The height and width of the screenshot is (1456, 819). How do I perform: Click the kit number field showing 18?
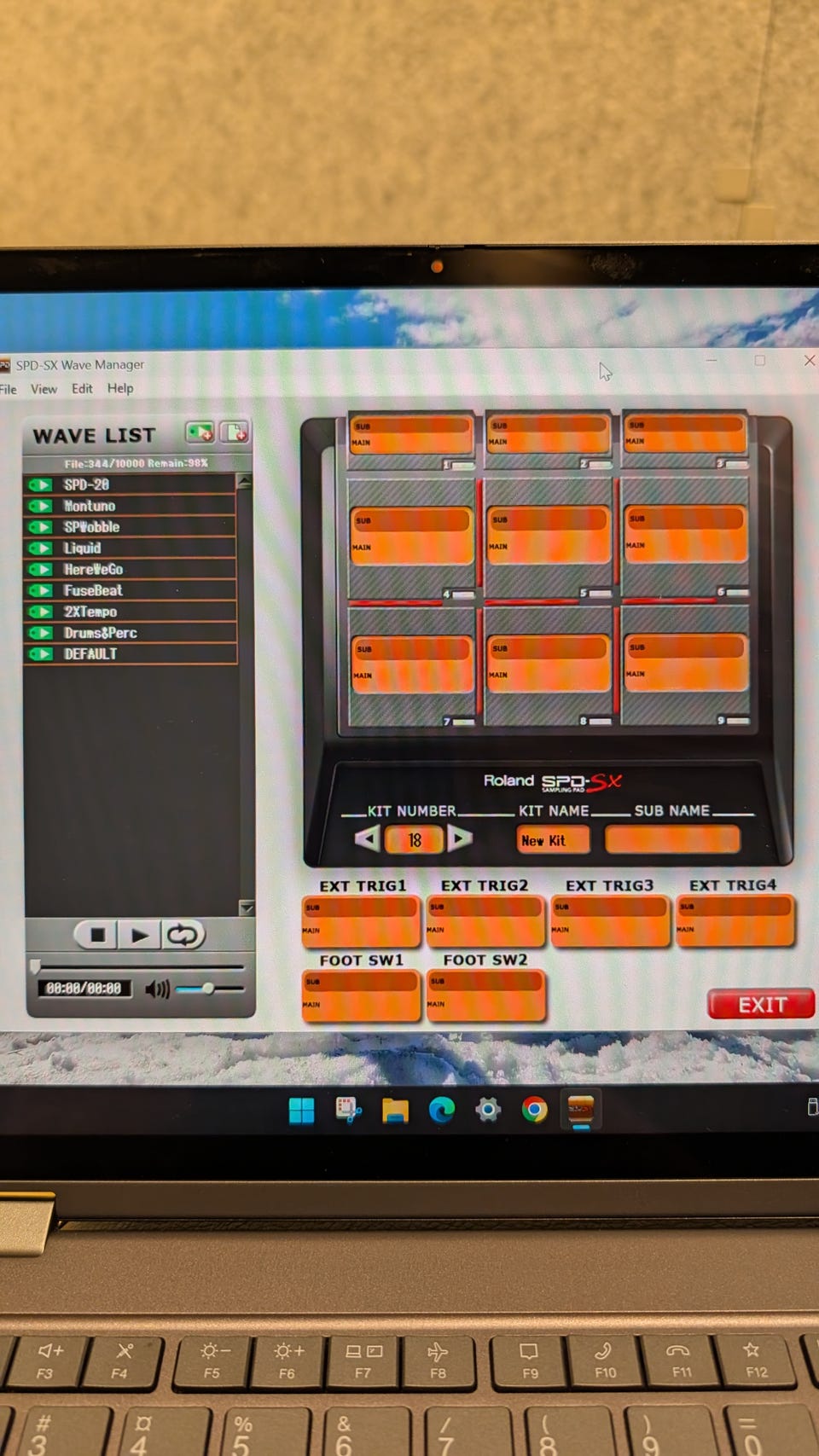tap(415, 840)
